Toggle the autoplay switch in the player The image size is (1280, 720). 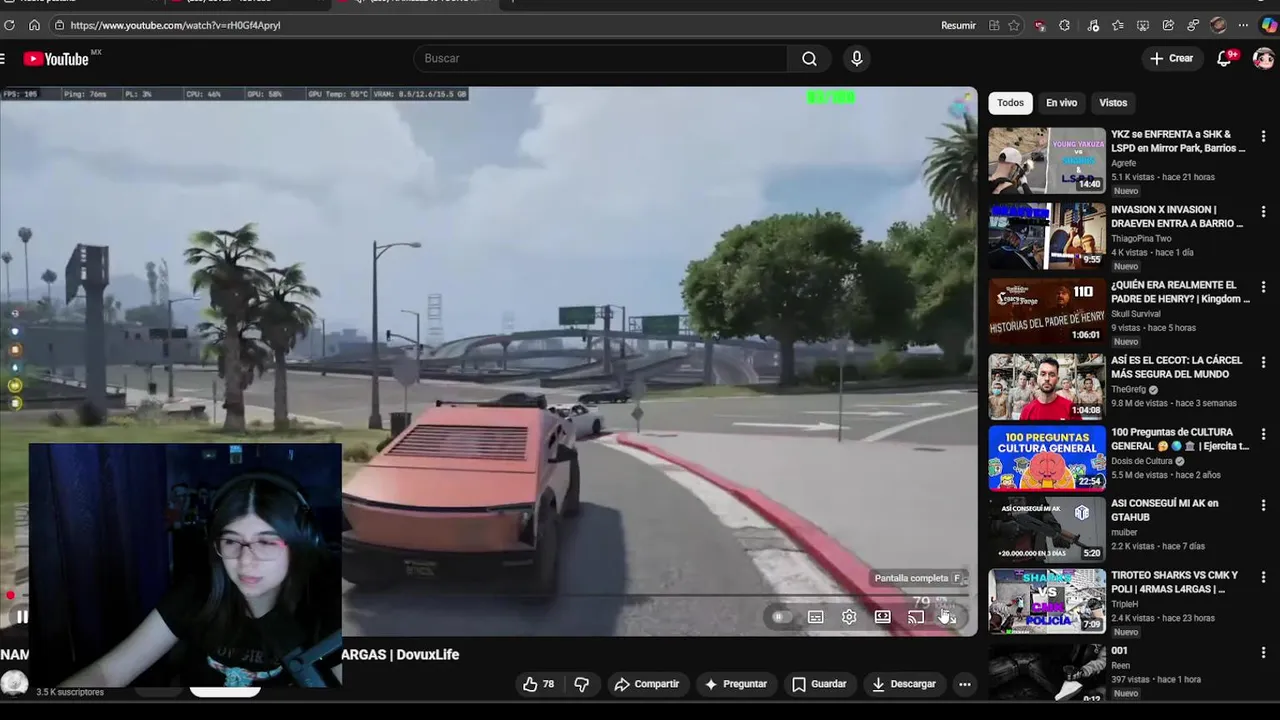pos(781,617)
